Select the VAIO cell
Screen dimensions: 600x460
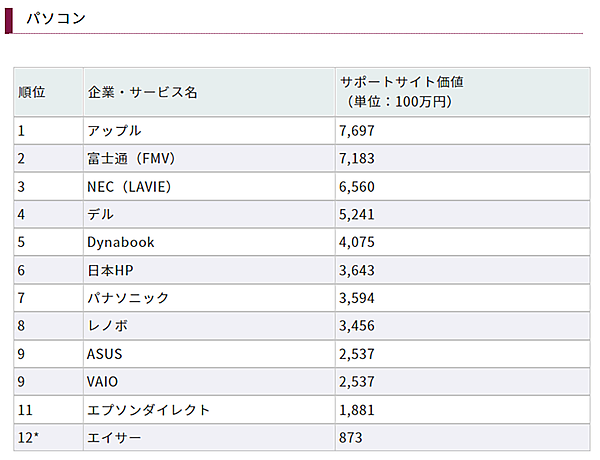104,382
